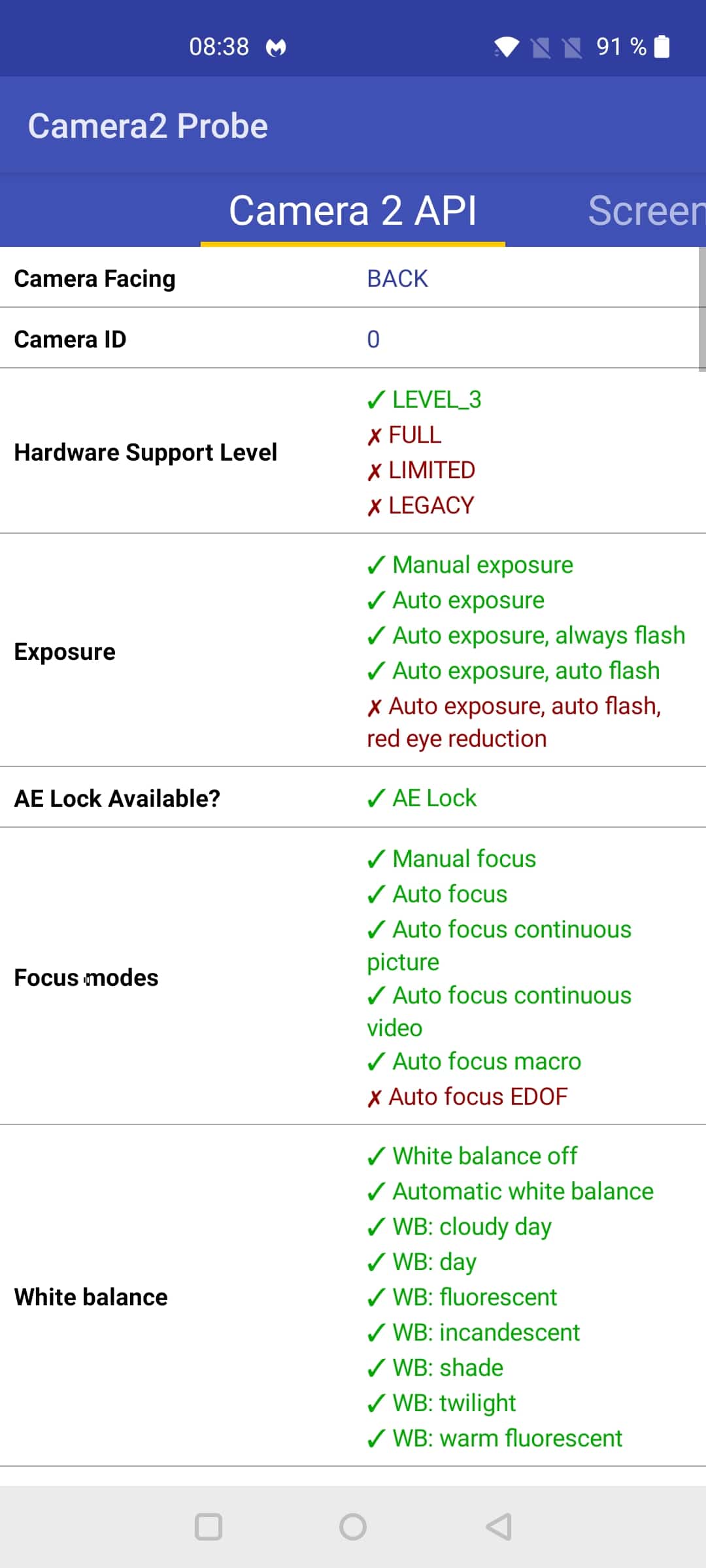This screenshot has width=706, height=1568.
Task: Switch to the Screen tab
Action: 647,210
